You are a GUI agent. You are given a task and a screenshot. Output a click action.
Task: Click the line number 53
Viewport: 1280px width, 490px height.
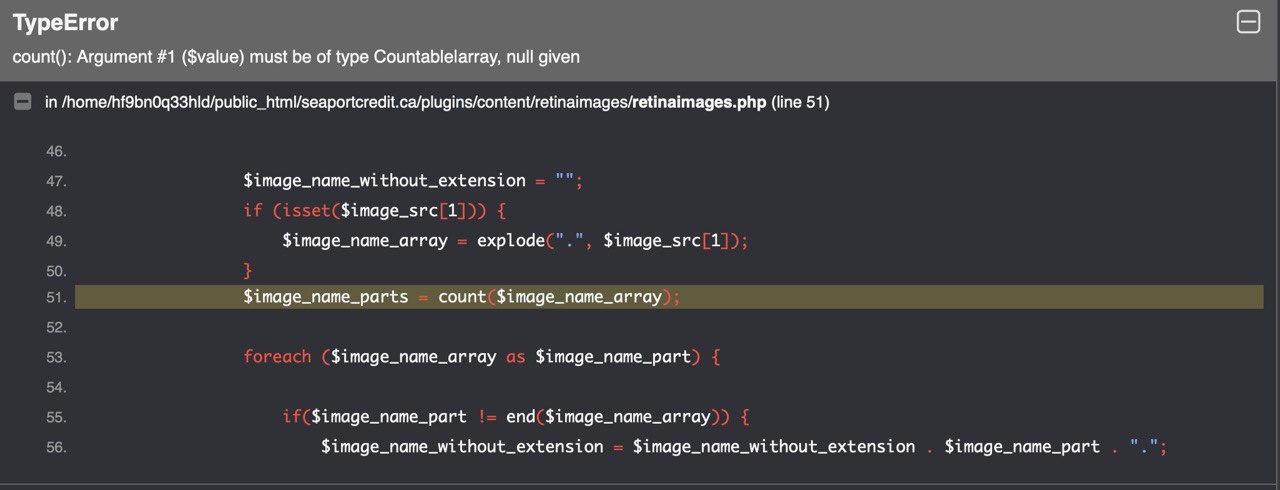click(56, 357)
